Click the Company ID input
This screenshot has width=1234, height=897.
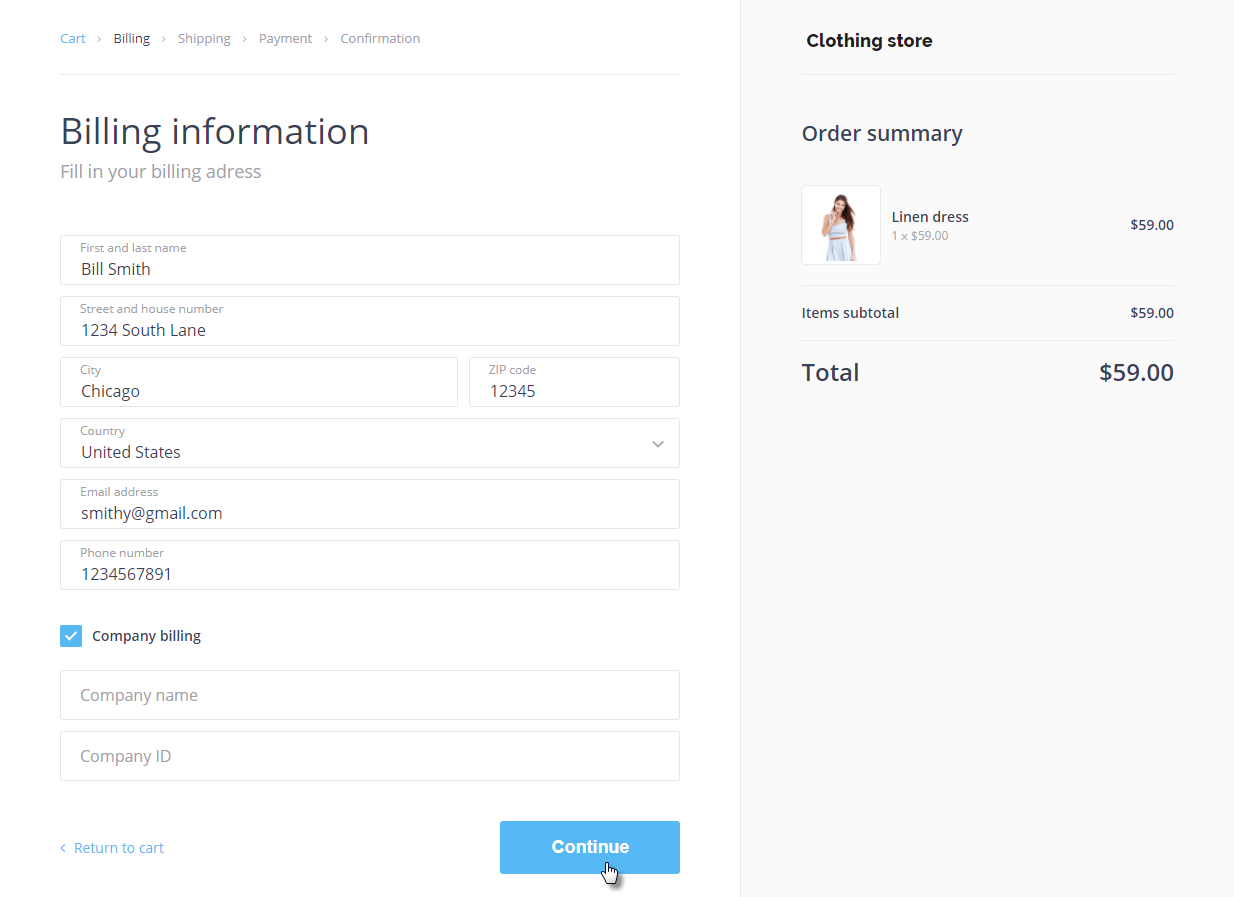[x=369, y=756]
